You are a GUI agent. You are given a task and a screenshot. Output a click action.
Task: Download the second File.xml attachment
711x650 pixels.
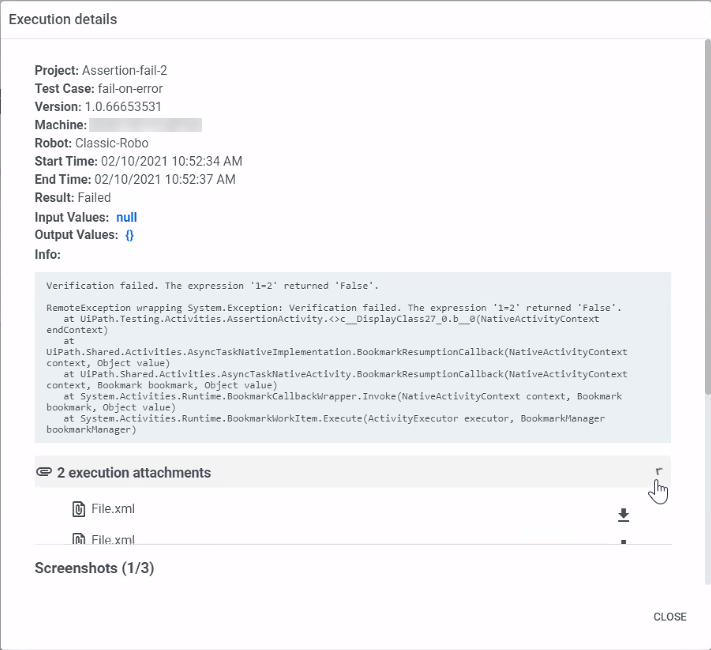623,541
